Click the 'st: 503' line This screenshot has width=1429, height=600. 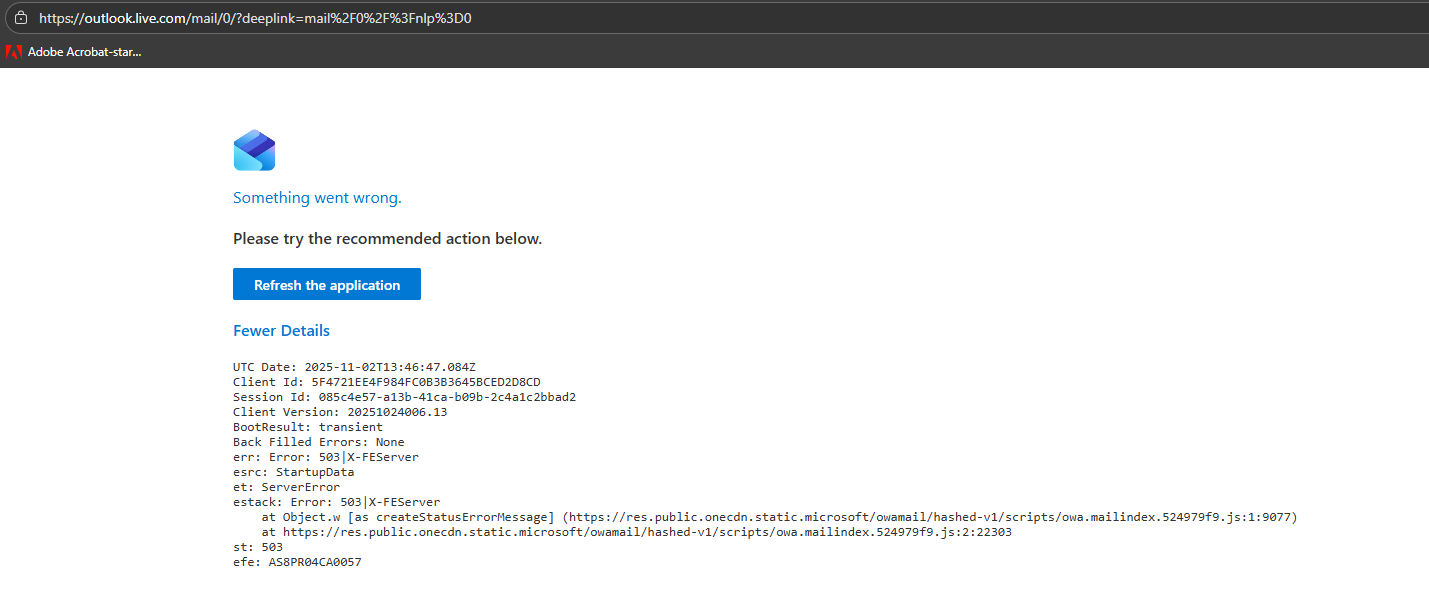258,547
